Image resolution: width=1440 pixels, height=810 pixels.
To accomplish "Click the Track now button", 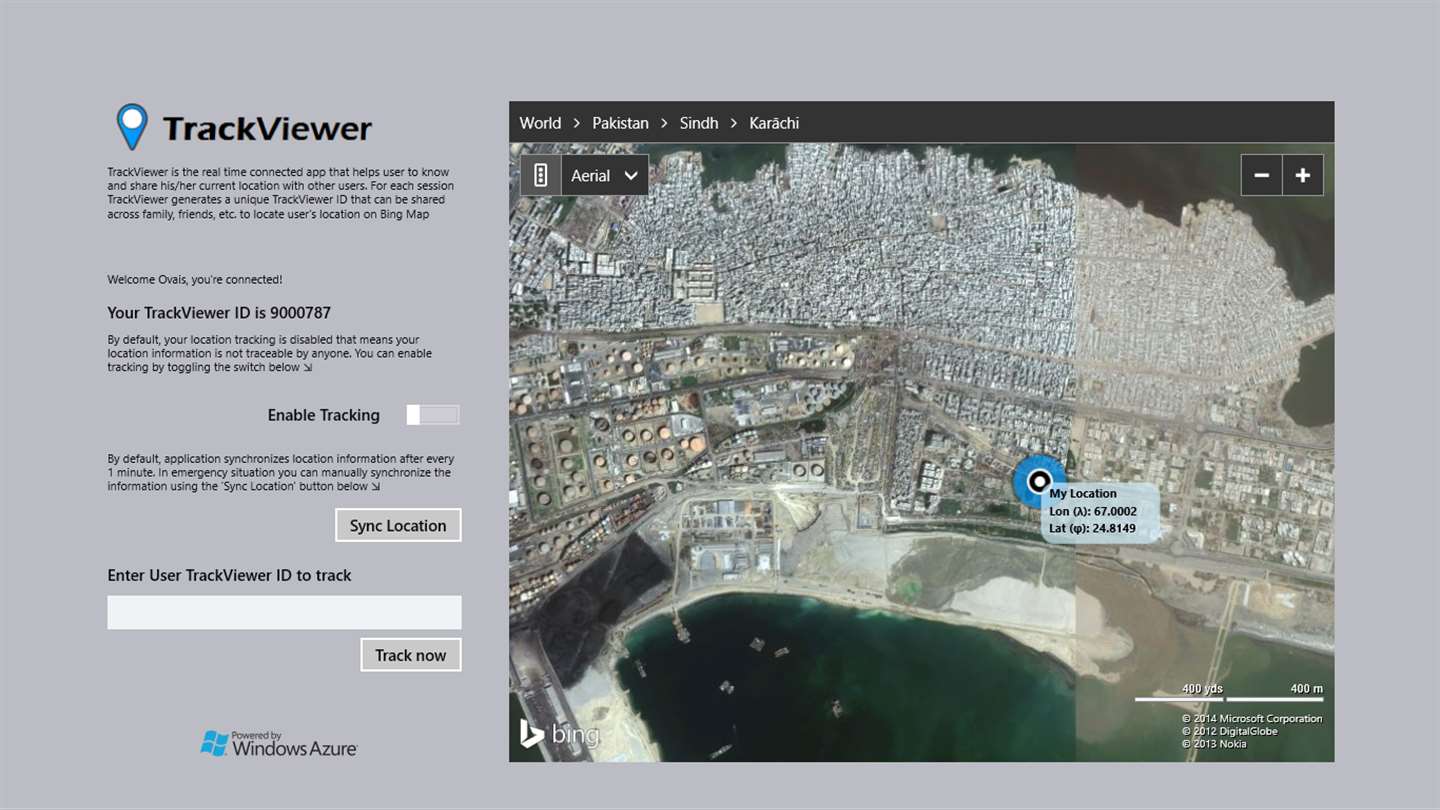I will pos(411,655).
